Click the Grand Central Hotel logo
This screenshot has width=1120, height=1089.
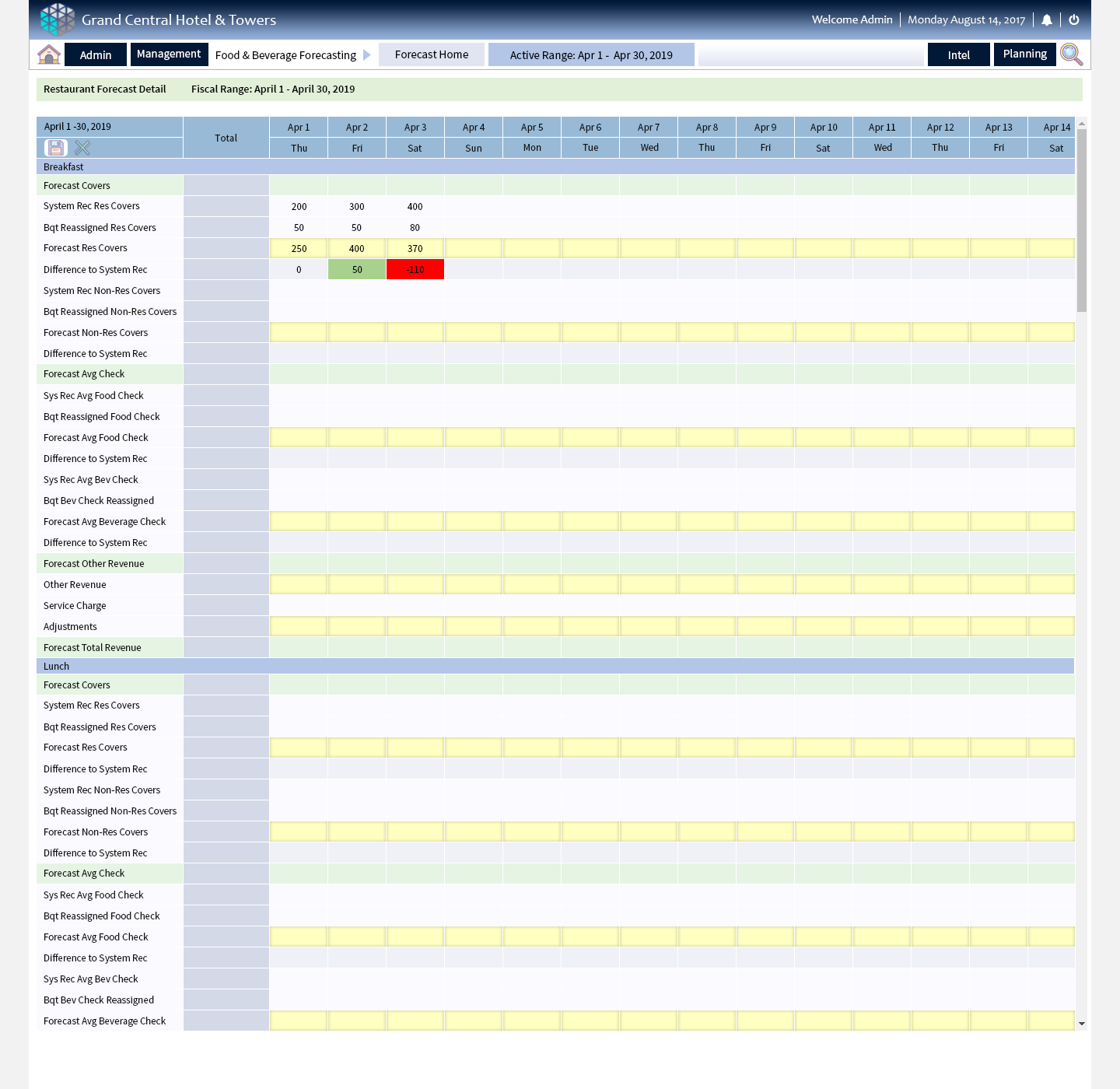[x=58, y=19]
